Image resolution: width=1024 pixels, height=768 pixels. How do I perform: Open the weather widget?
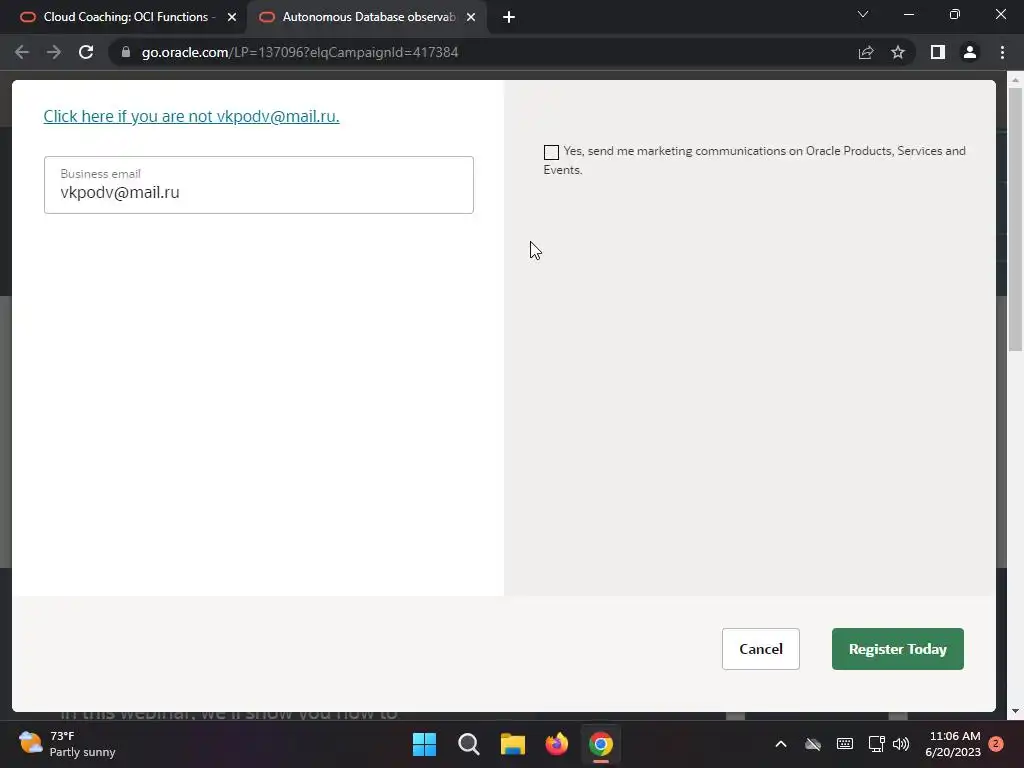pos(67,744)
